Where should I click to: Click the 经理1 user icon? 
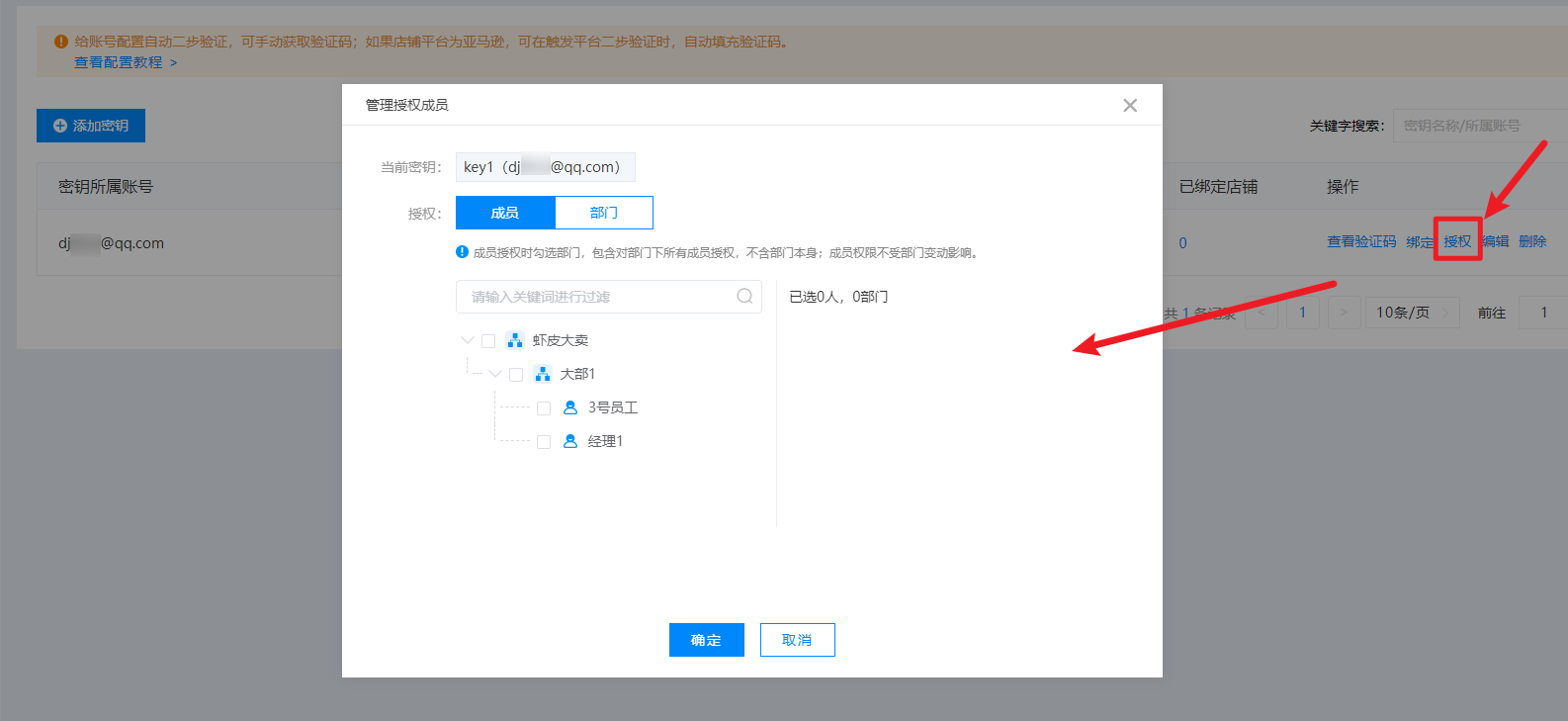(x=570, y=441)
